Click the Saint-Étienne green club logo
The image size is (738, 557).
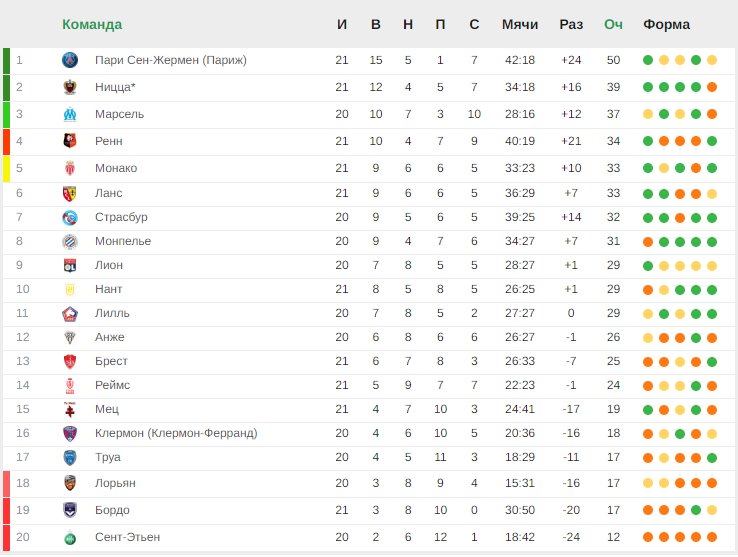(x=70, y=538)
